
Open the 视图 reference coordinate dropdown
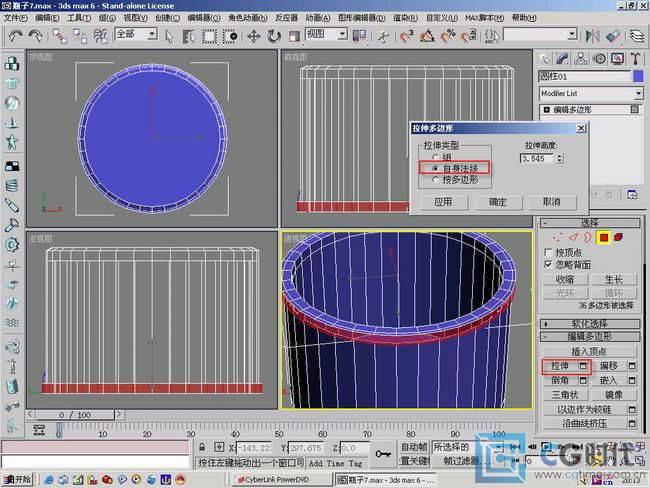[342, 34]
